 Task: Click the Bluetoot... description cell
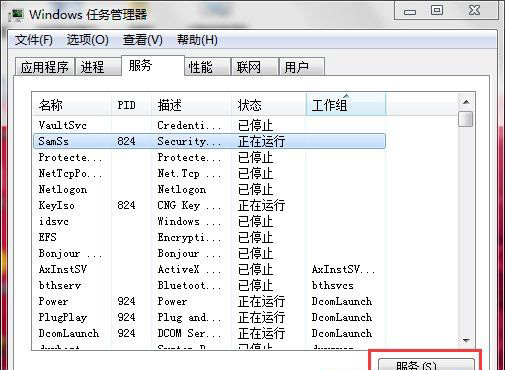189,285
